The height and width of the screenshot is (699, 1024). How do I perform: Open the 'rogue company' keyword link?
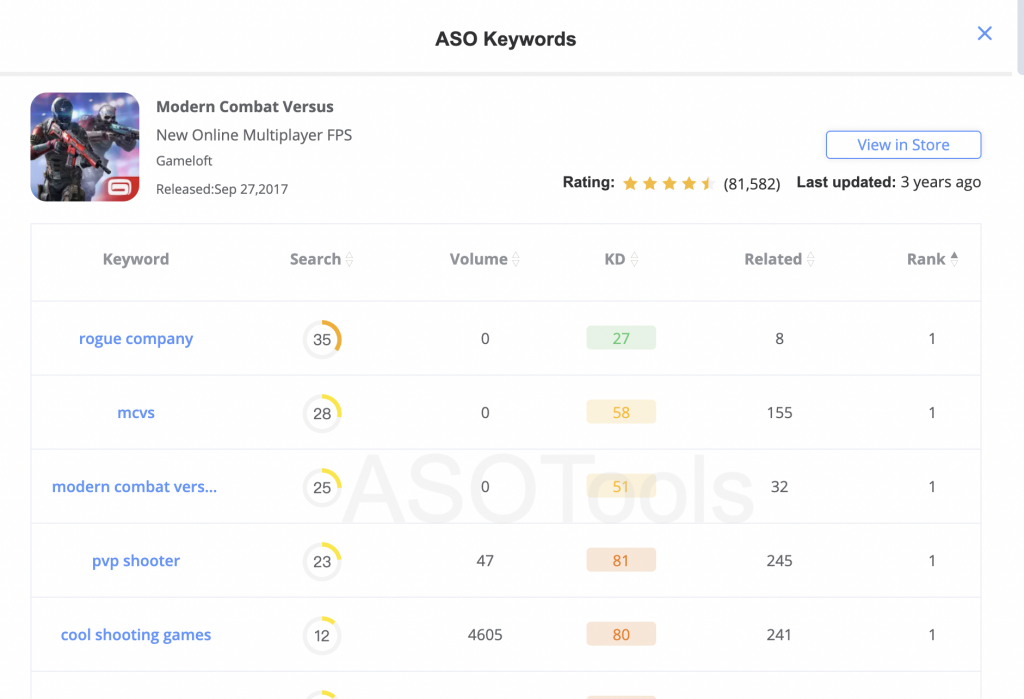pos(136,338)
